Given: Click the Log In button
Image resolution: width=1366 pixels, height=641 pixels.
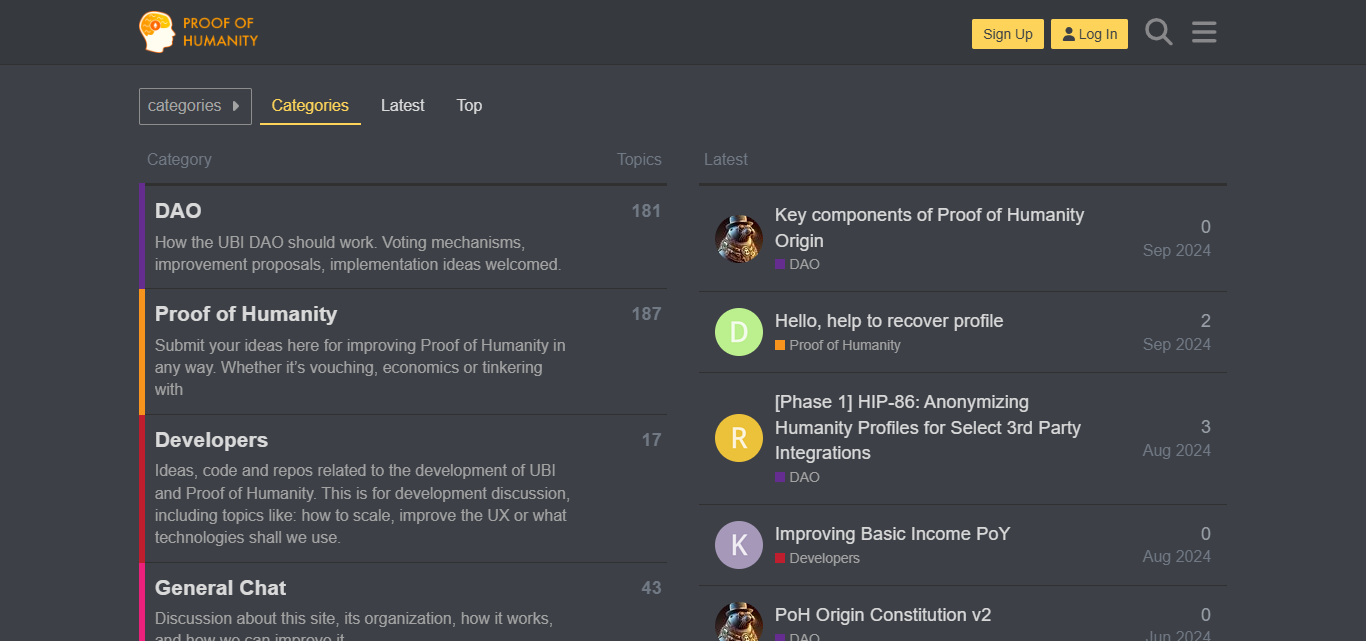Looking at the screenshot, I should (x=1089, y=34).
